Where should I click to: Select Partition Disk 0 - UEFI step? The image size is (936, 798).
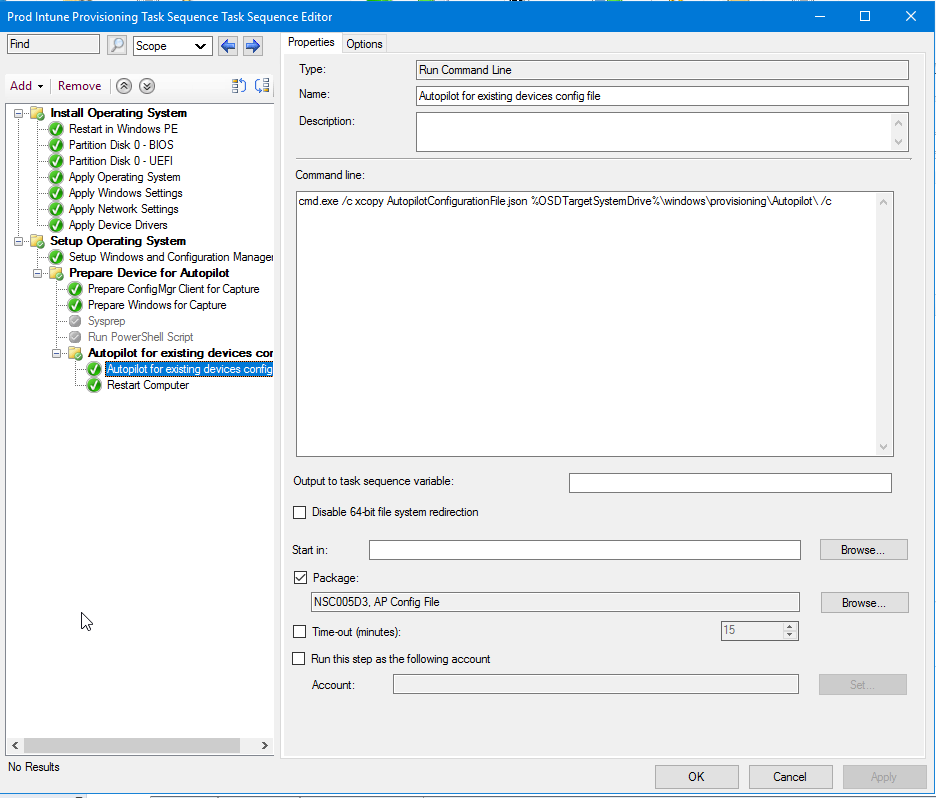121,161
